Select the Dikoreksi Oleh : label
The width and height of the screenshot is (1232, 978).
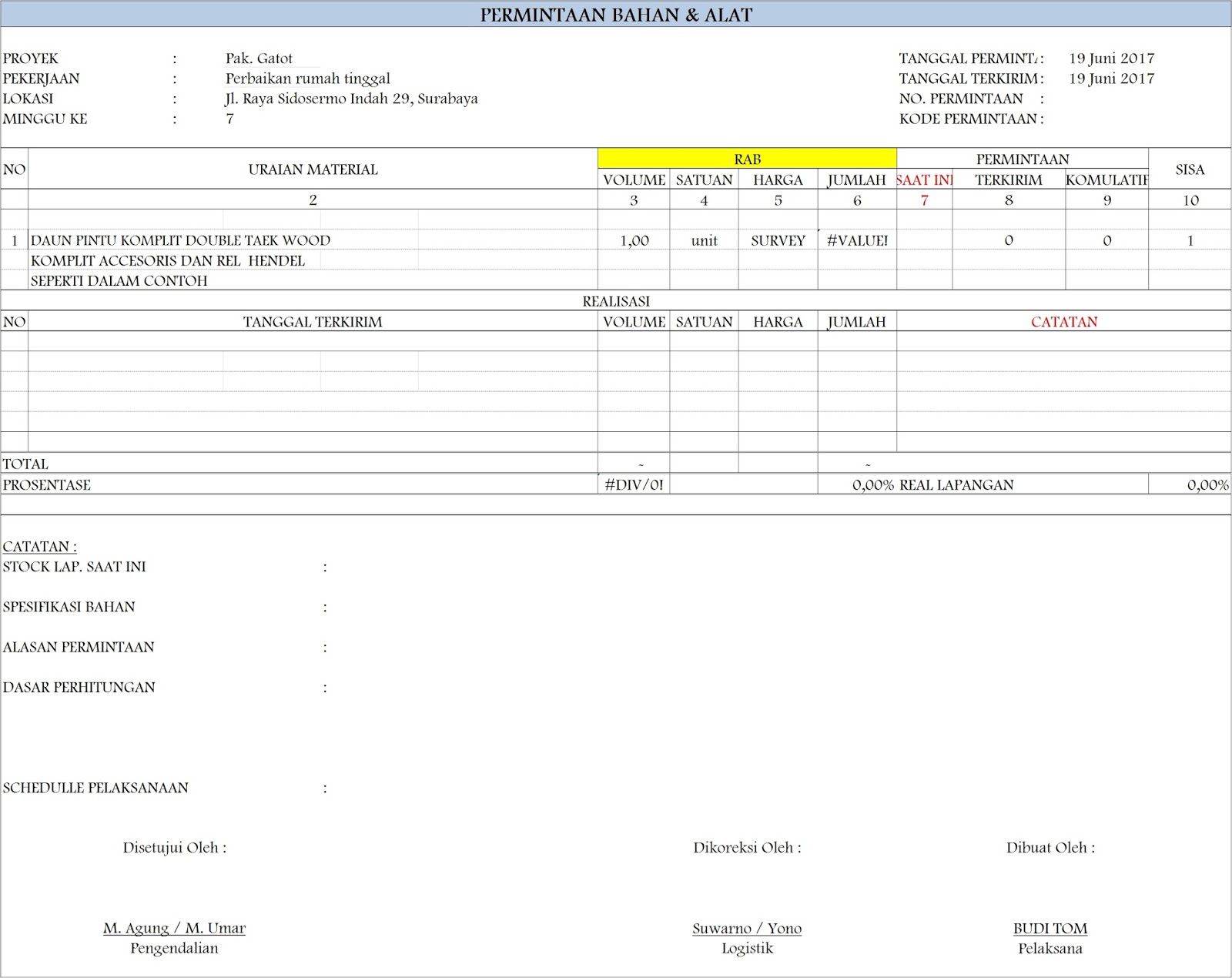tap(747, 848)
